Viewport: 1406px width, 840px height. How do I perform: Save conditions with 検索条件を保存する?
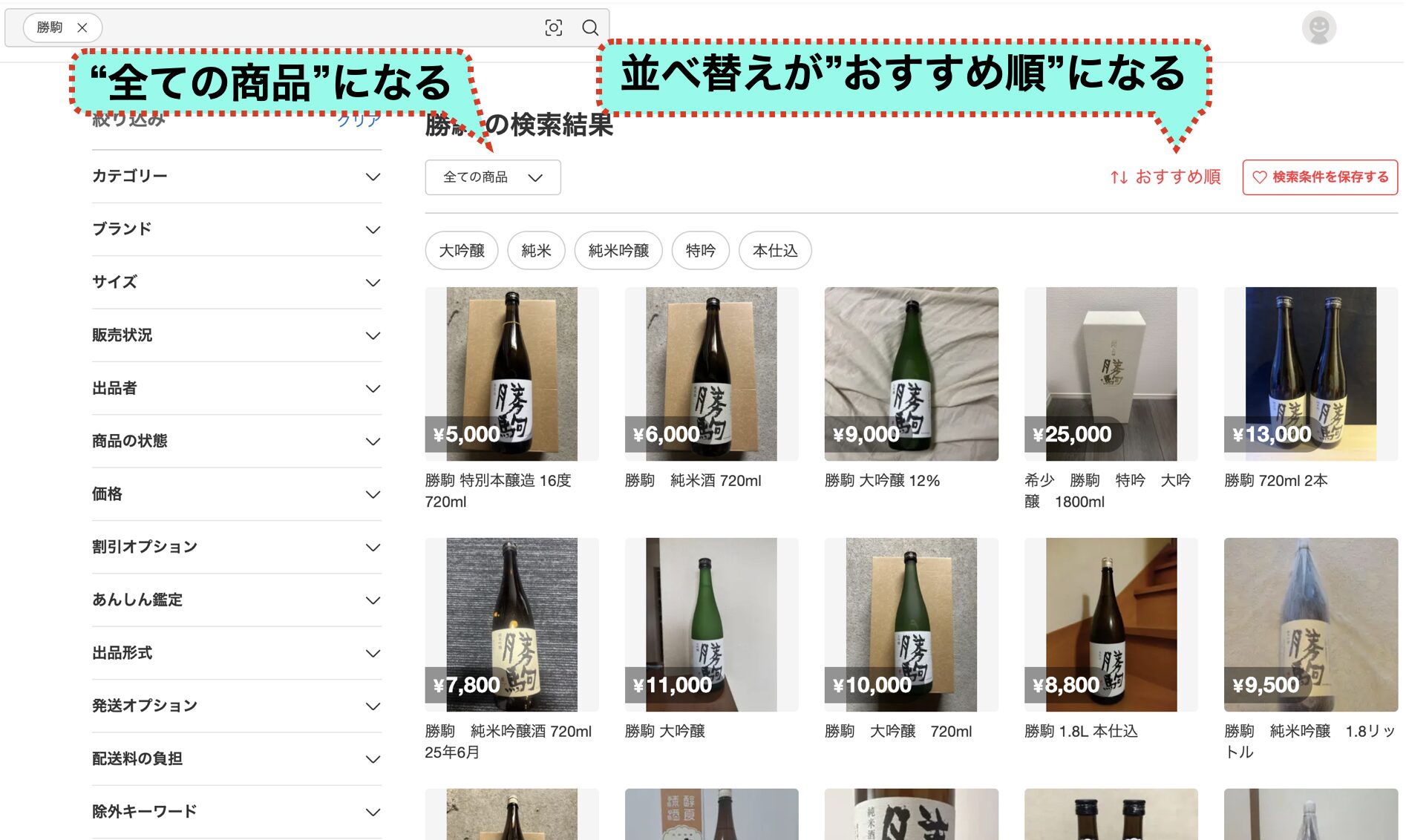[x=1320, y=177]
